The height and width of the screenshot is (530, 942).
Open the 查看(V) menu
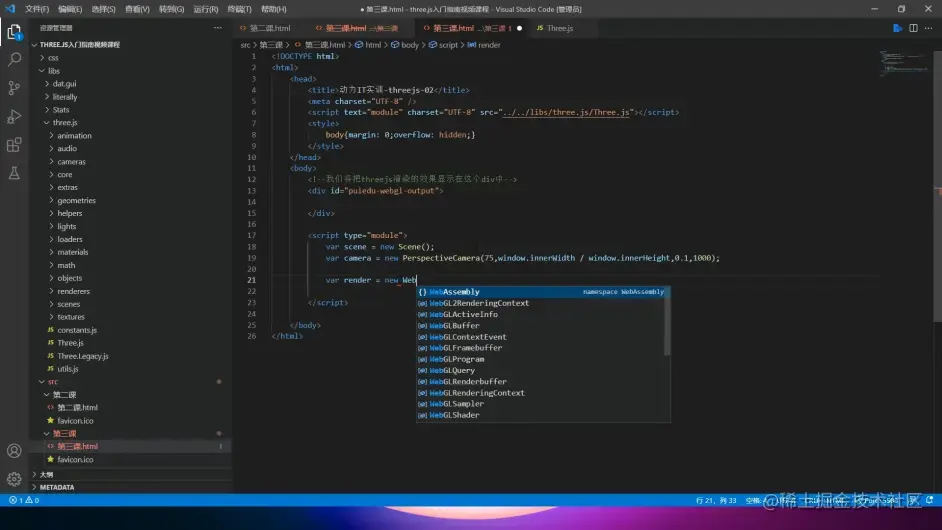(137, 9)
